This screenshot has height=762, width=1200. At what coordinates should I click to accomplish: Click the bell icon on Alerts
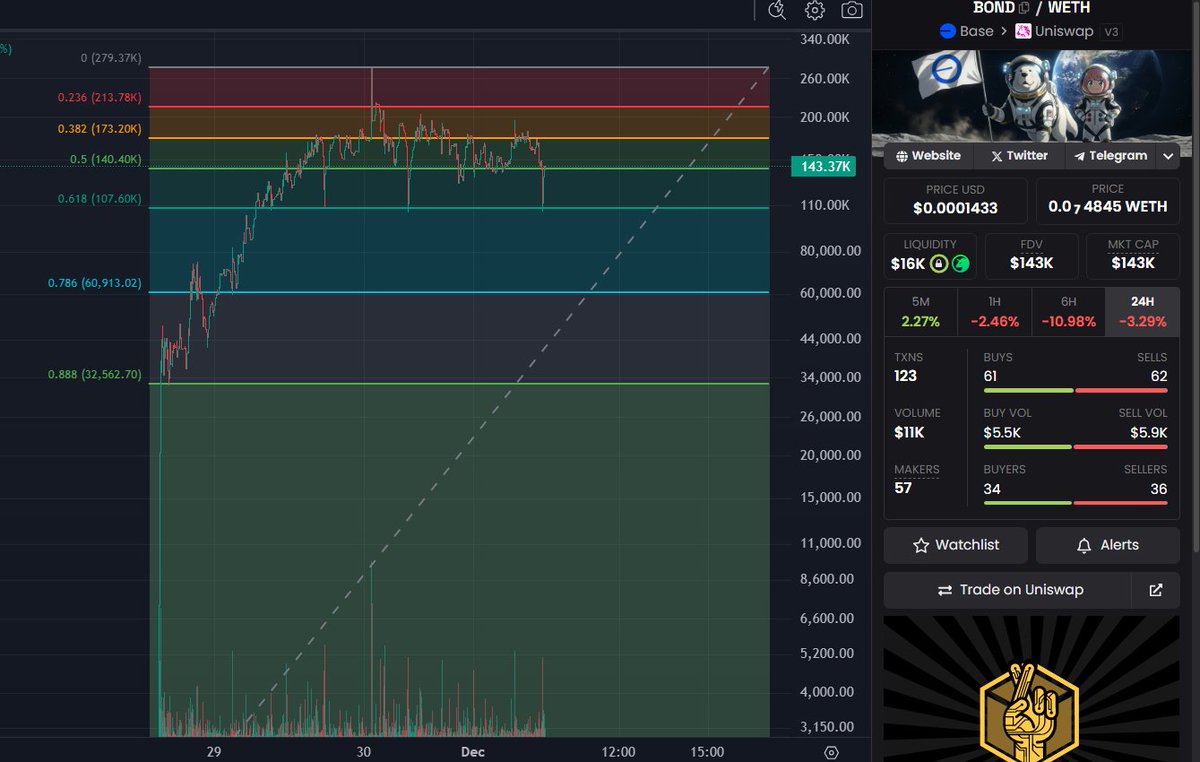coord(1084,545)
